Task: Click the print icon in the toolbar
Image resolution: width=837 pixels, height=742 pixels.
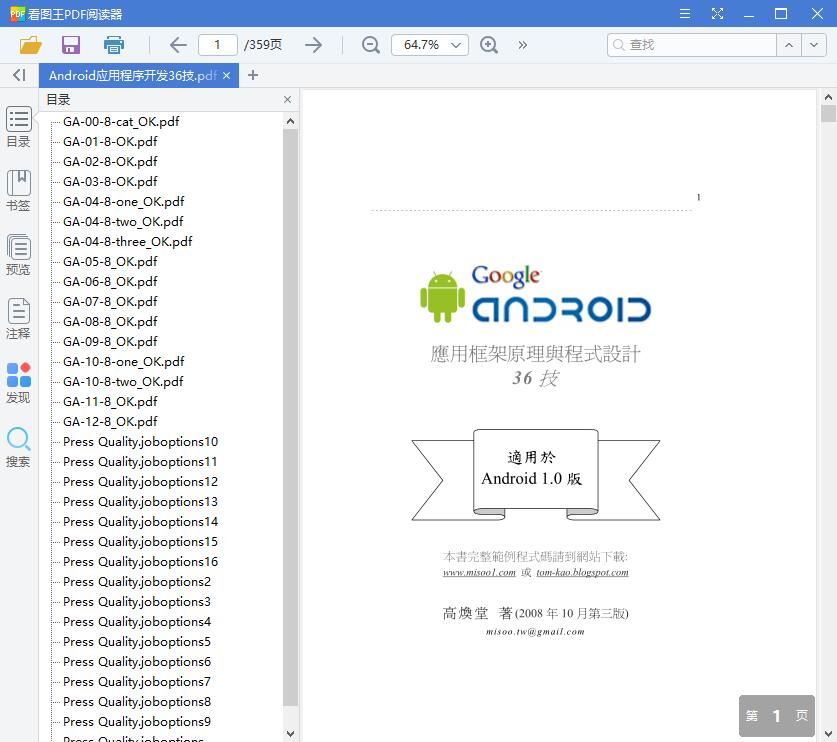Action: (113, 45)
